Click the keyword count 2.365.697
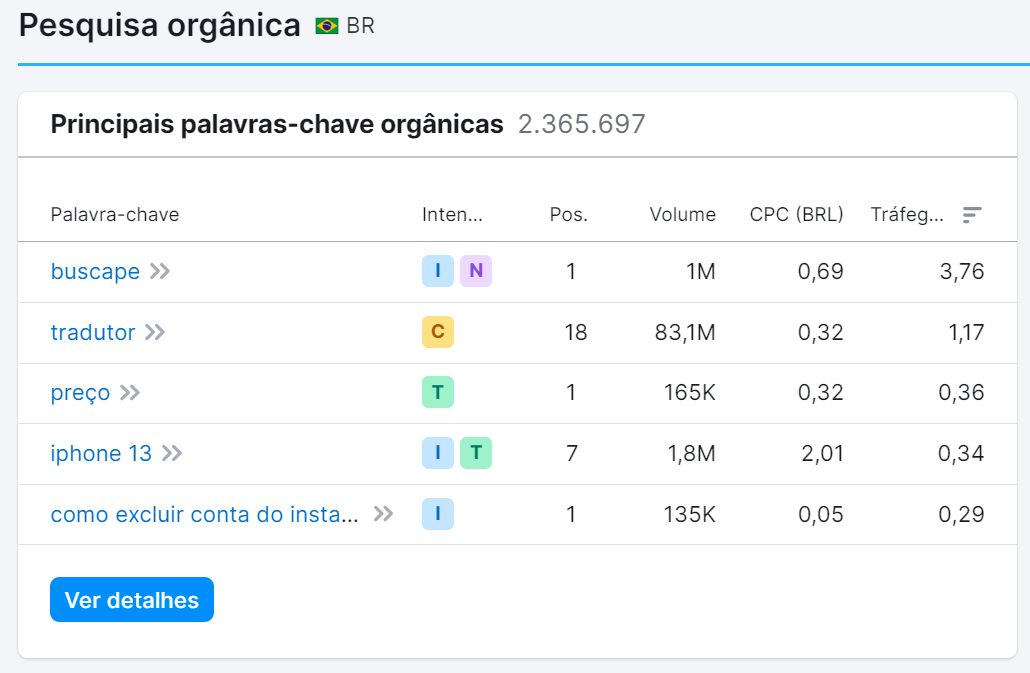 point(581,124)
